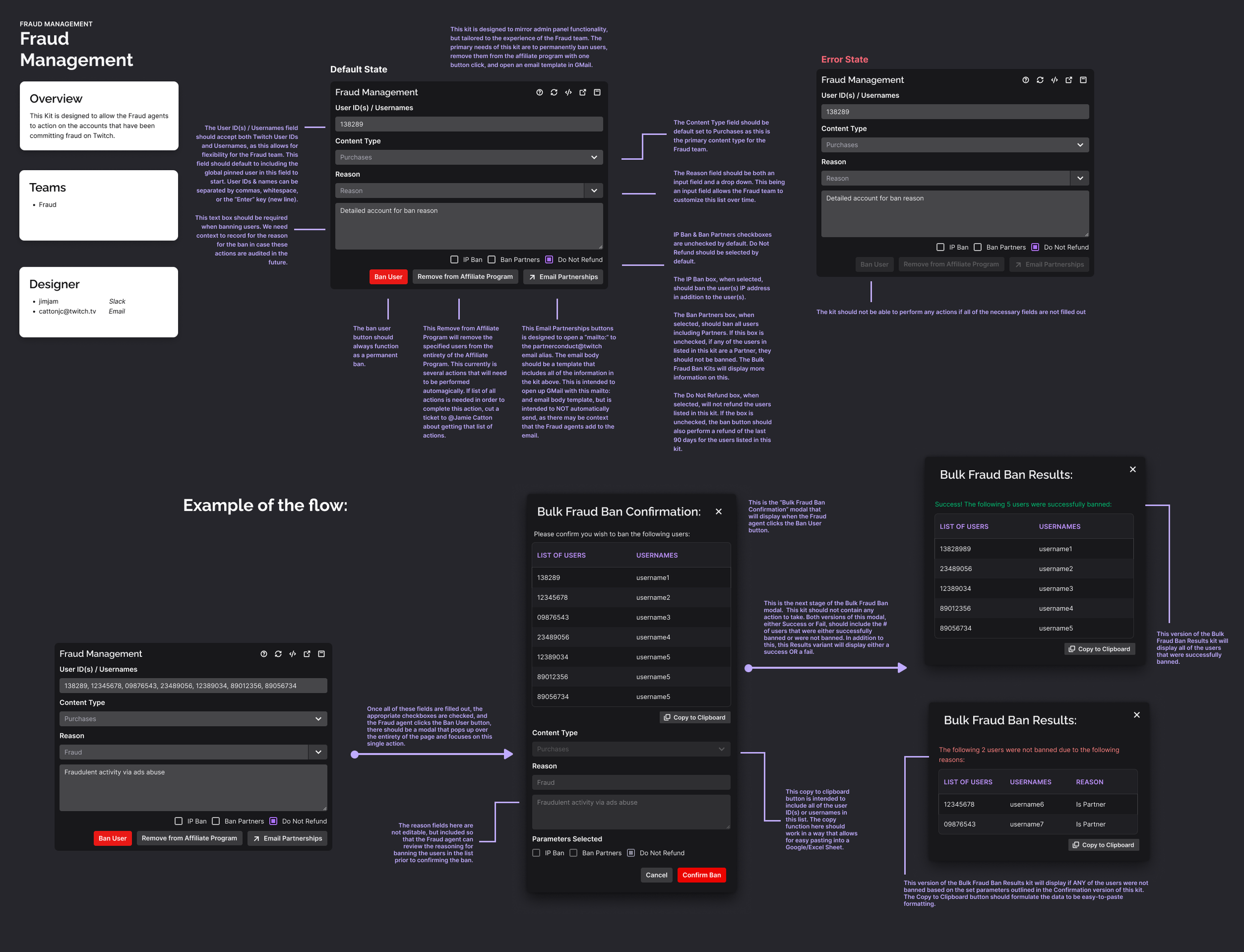The width and height of the screenshot is (1244, 952).
Task: Close the Bulk Fraud Ban Confirmation modal
Action: [719, 512]
